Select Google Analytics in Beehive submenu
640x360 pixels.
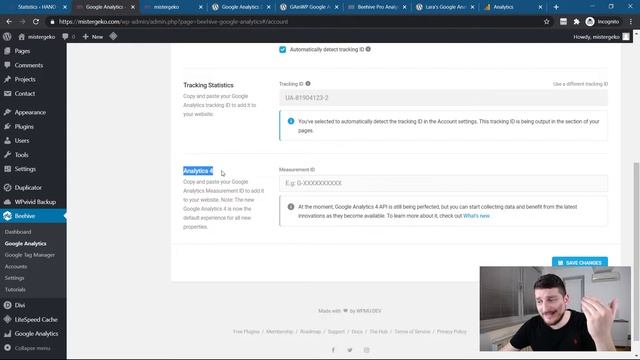pyautogui.click(x=25, y=244)
